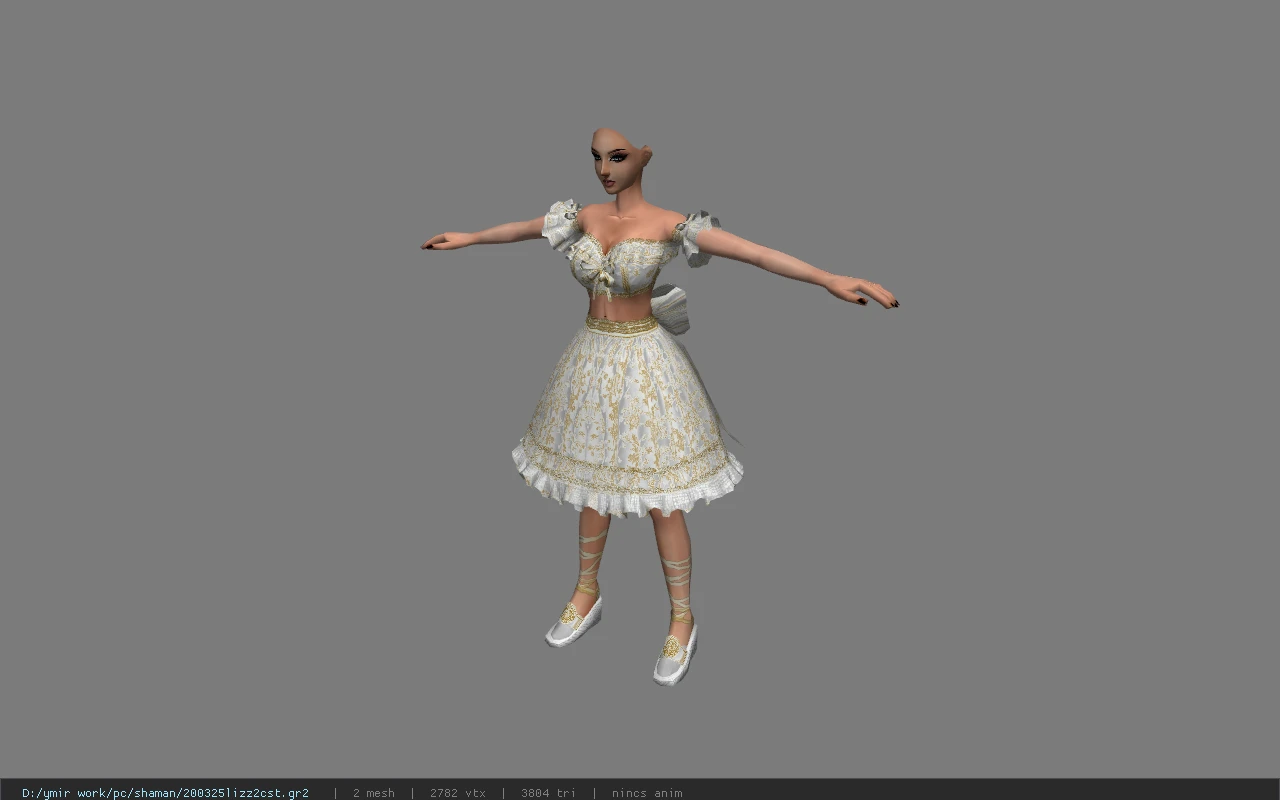Viewport: 1280px width, 800px height.
Task: Click the upper white shoe
Action: pyautogui.click(x=573, y=620)
